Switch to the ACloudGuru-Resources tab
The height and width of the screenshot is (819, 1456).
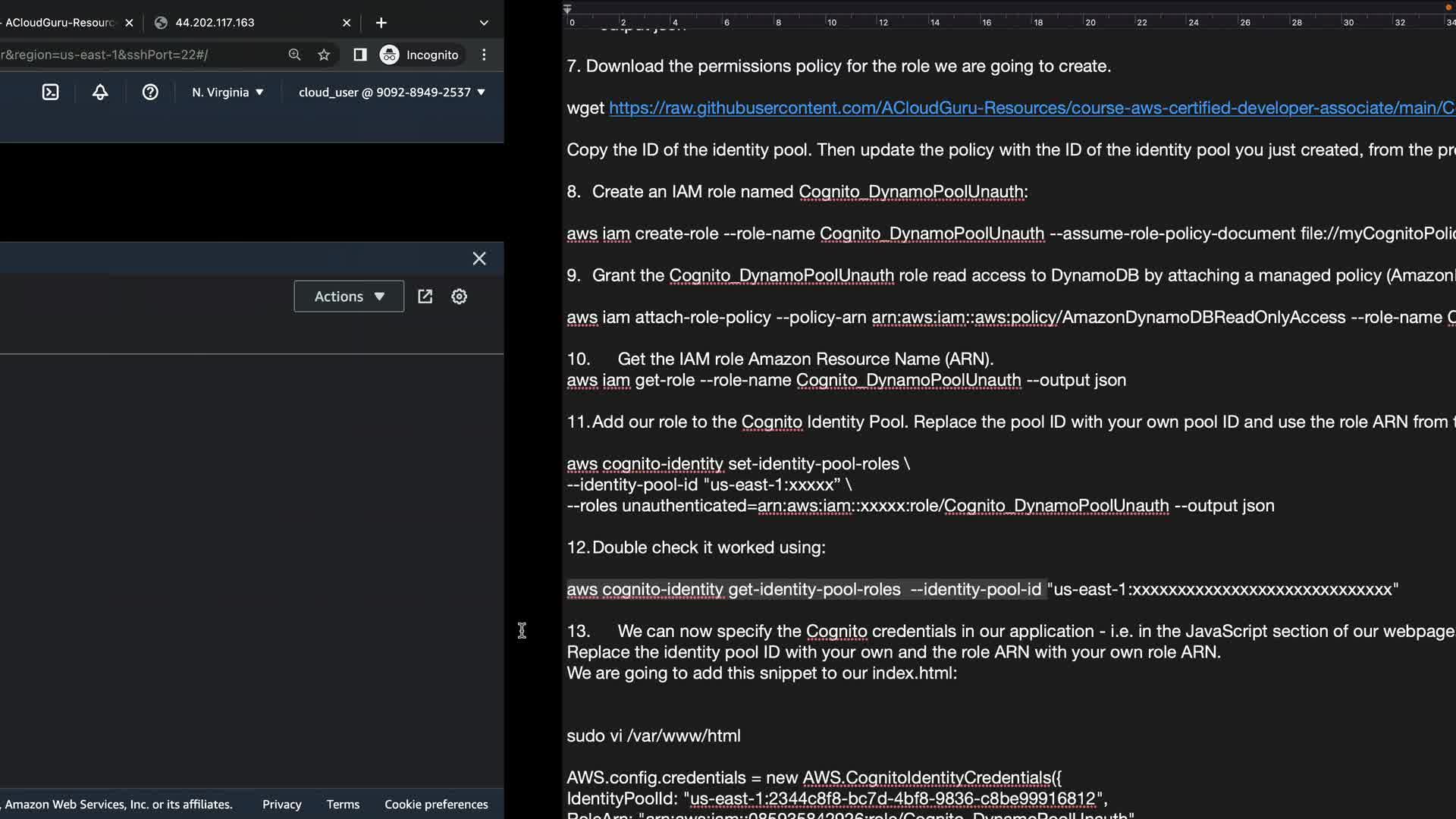click(x=61, y=23)
